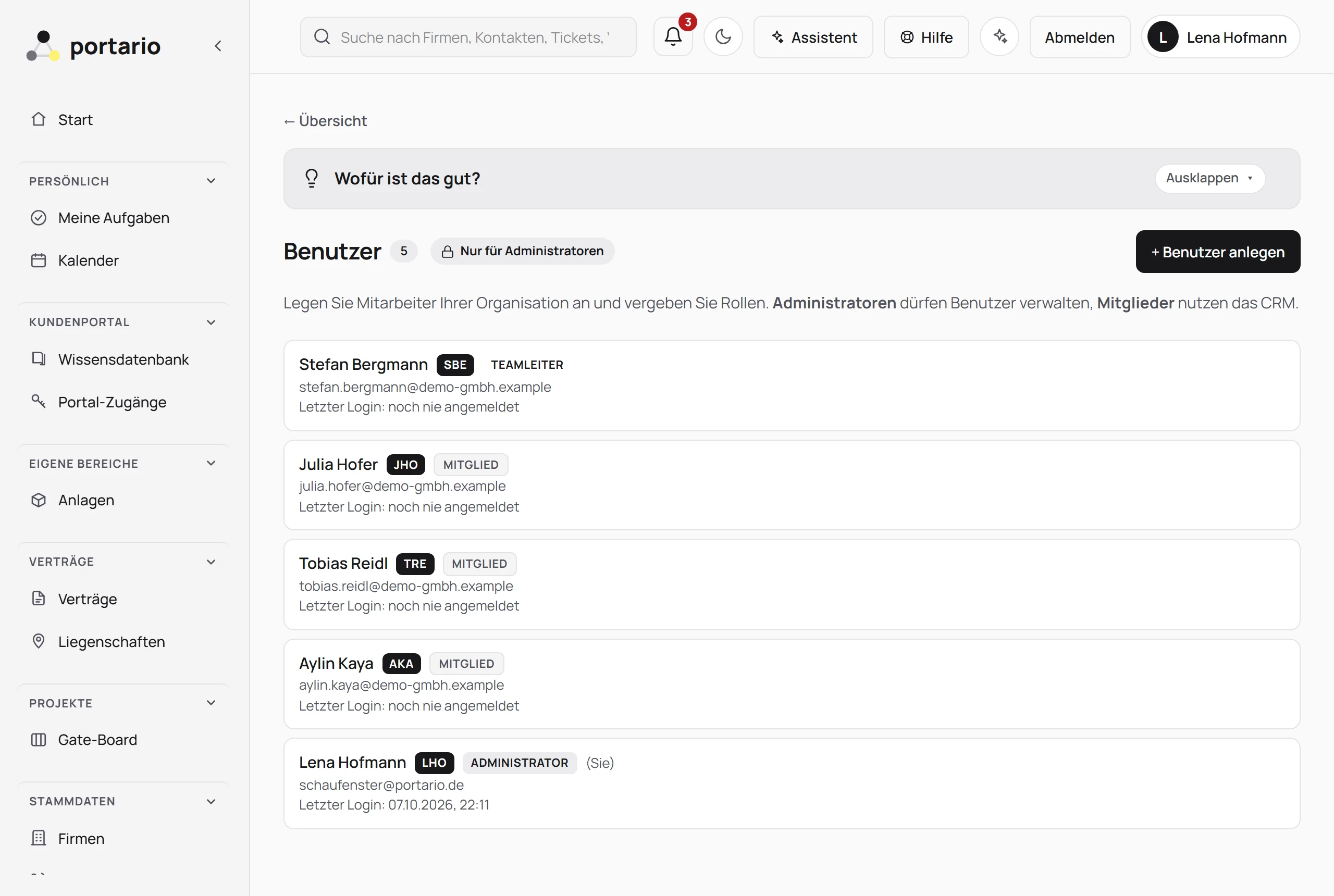
Task: Click the search field
Action: 468,37
